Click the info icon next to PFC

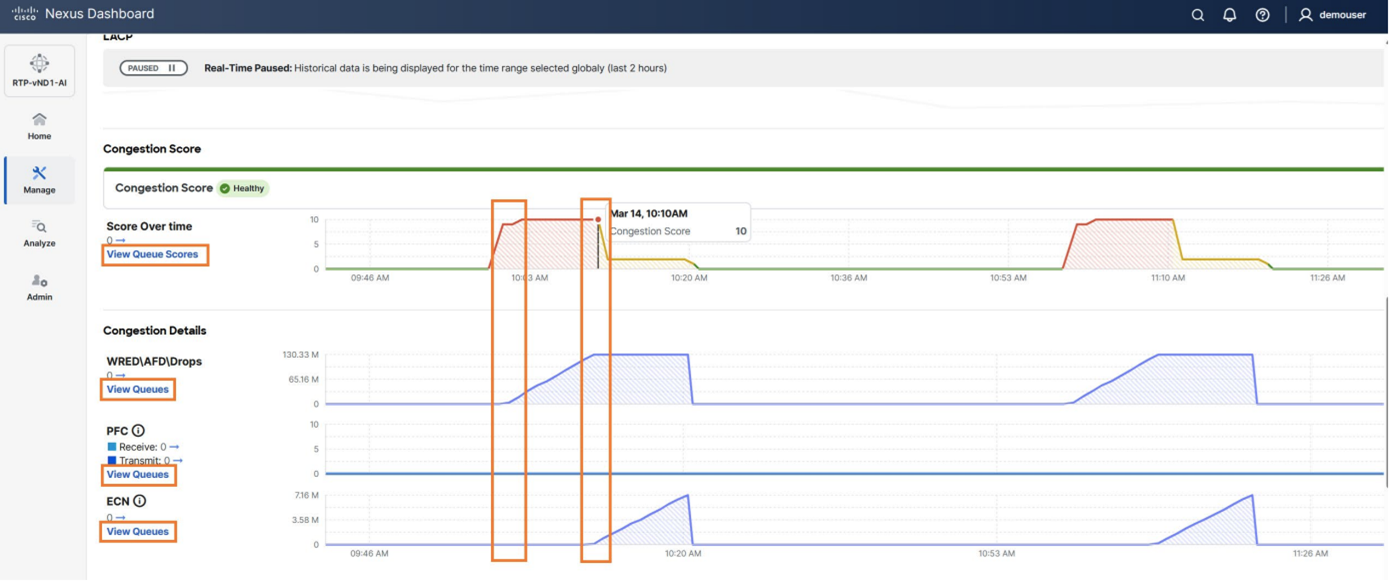138,431
